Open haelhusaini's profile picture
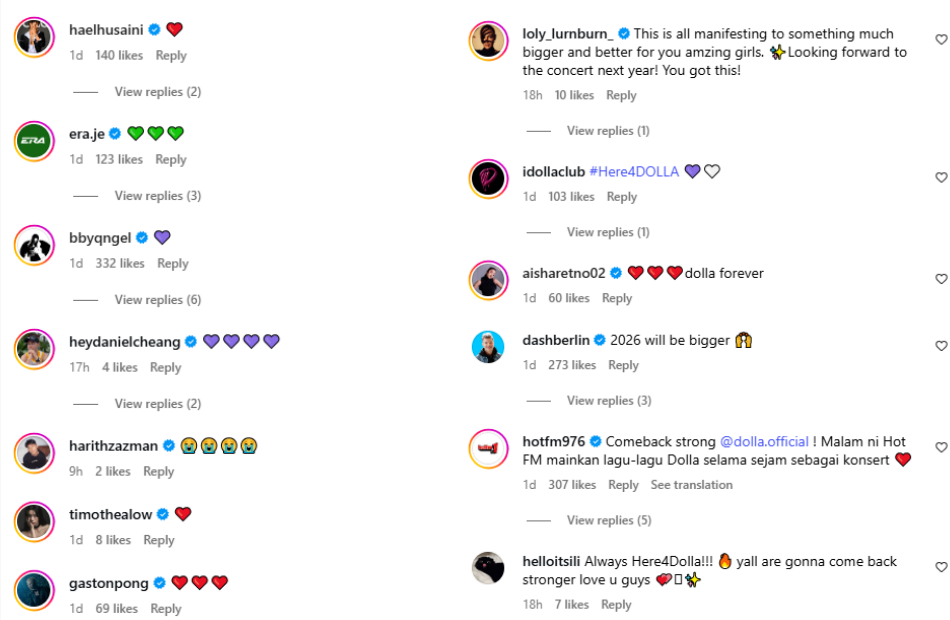 tap(34, 37)
